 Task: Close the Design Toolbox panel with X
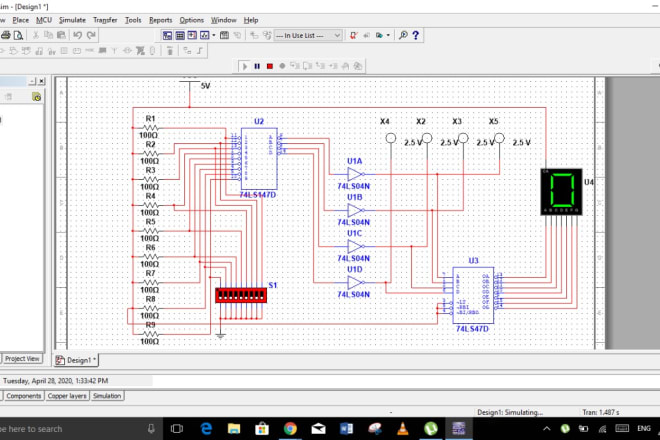coord(42,81)
